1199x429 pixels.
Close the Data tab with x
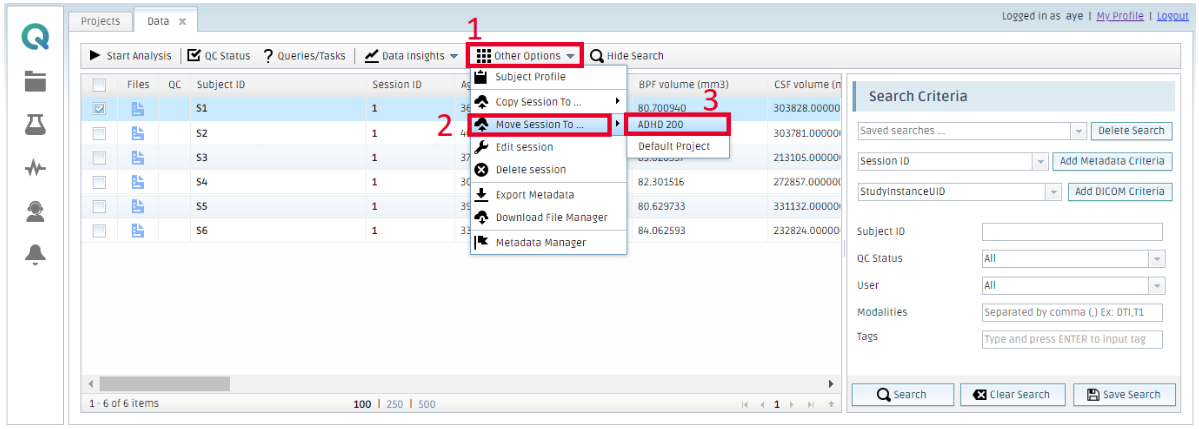click(x=182, y=21)
